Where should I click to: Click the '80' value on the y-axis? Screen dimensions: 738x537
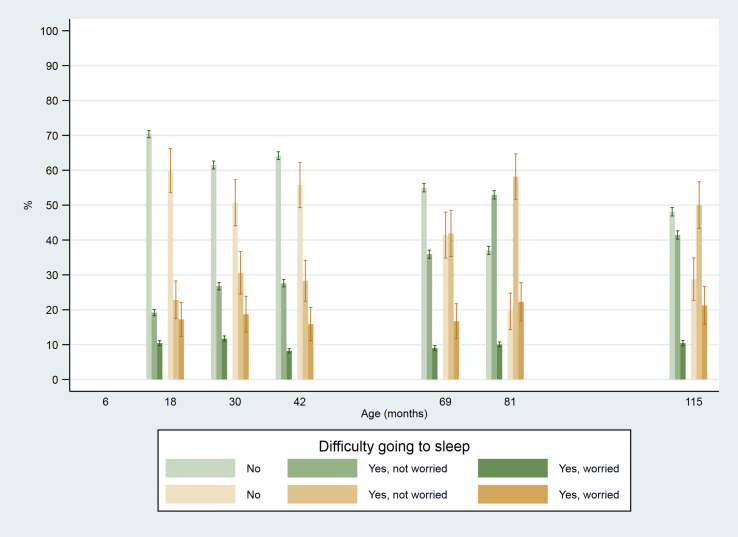(x=52, y=101)
